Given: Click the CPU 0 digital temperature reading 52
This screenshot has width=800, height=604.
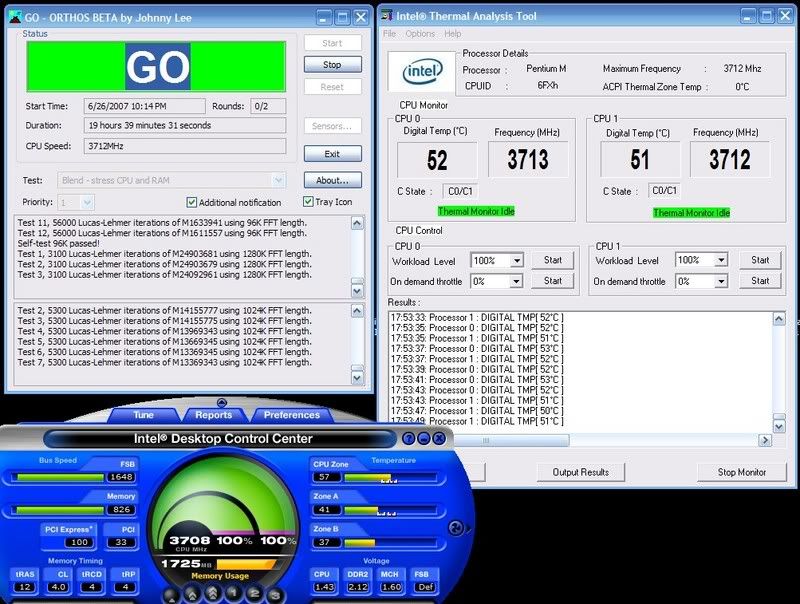Looking at the screenshot, I should click(x=437, y=160).
